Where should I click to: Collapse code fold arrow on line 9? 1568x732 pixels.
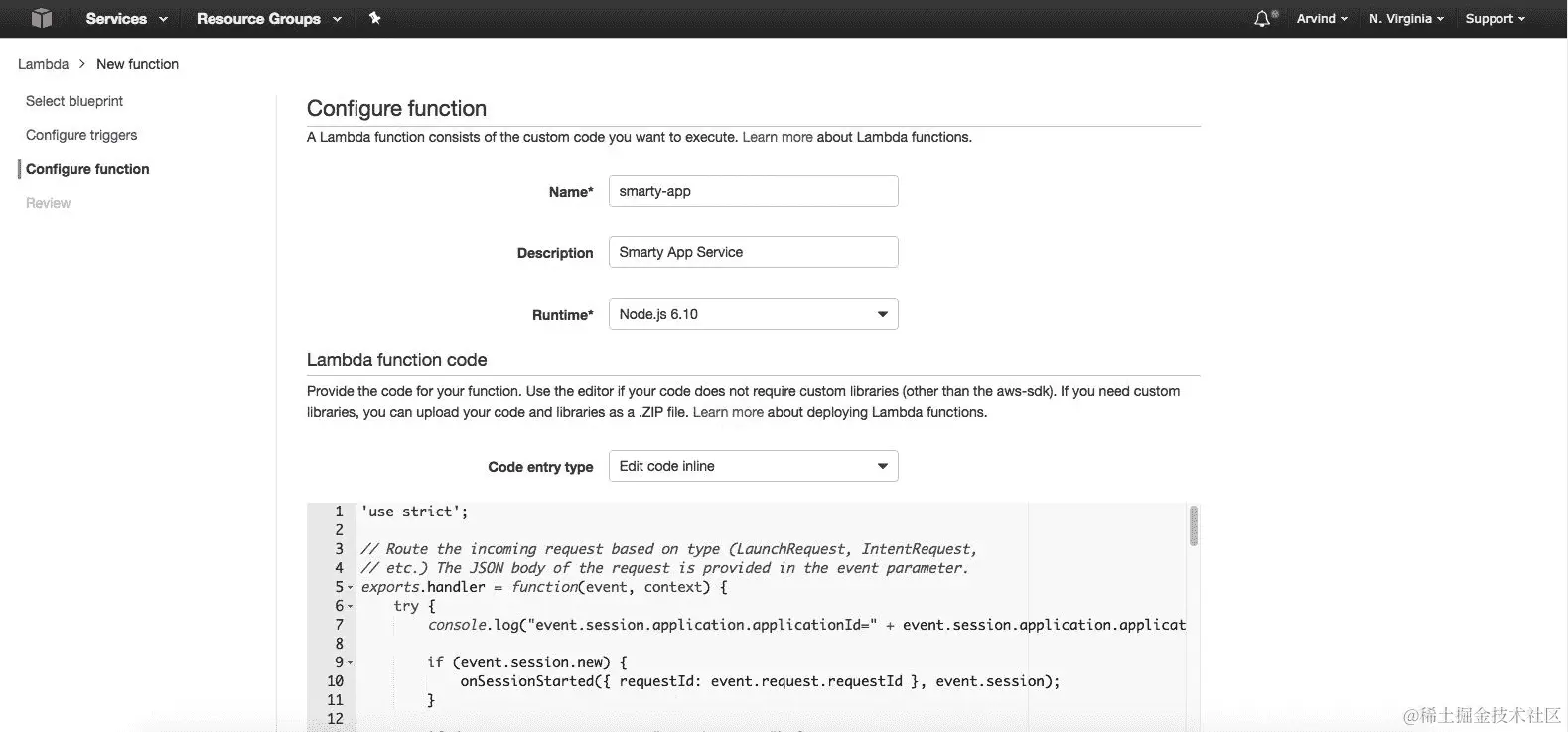(x=350, y=663)
